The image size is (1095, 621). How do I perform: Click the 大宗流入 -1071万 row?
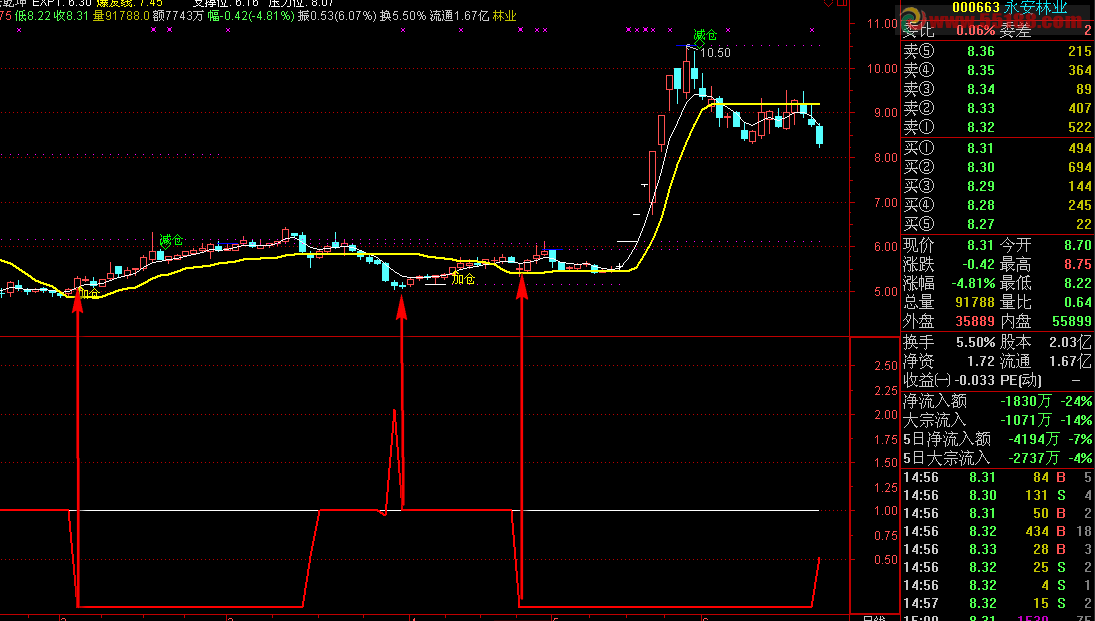[x=997, y=420]
